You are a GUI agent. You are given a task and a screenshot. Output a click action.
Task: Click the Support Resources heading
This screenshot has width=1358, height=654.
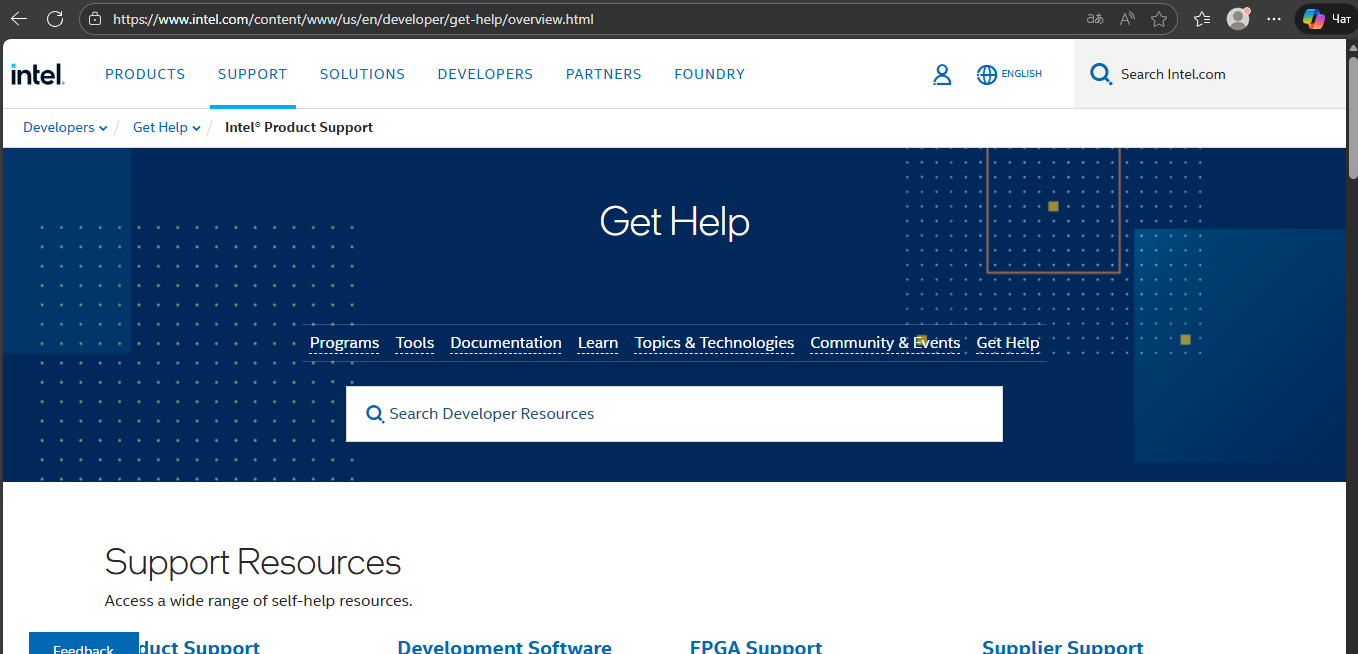(x=253, y=562)
